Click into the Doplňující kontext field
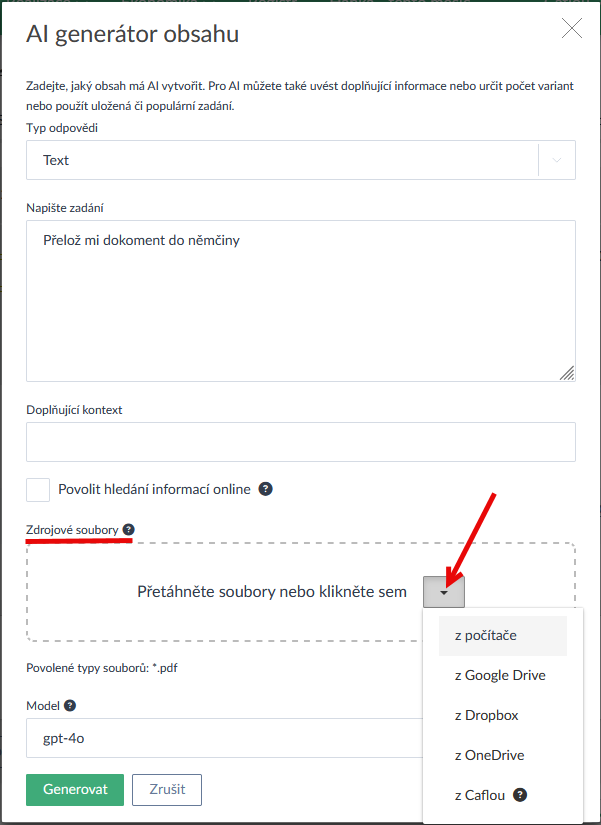 coord(300,441)
